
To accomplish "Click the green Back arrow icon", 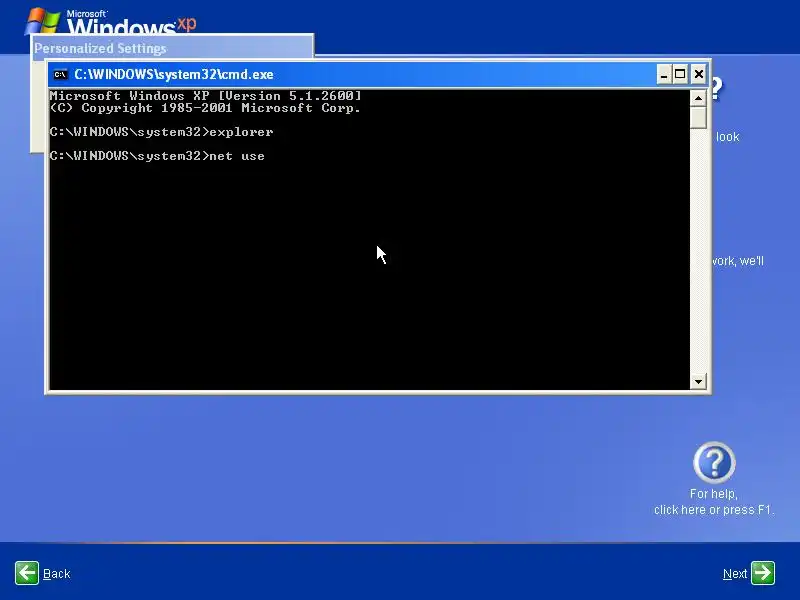I will 27,573.
